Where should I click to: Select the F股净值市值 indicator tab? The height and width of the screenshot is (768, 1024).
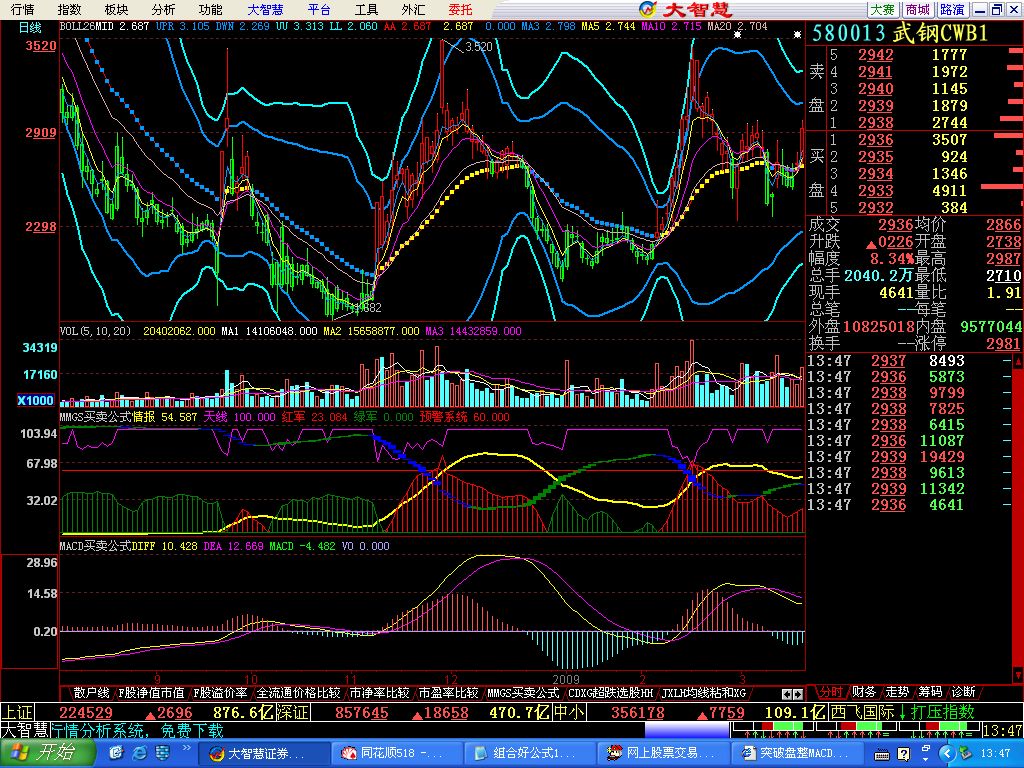(152, 693)
